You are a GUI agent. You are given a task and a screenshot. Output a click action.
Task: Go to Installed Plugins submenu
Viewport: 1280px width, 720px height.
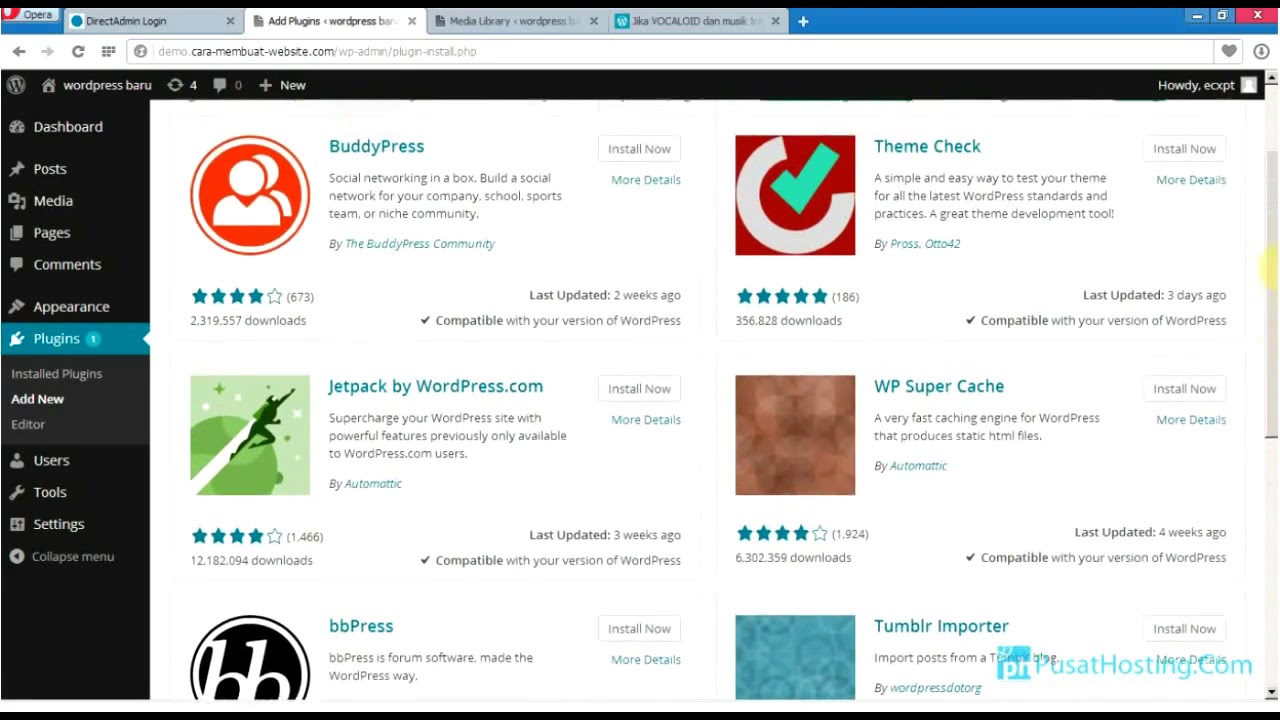click(56, 374)
